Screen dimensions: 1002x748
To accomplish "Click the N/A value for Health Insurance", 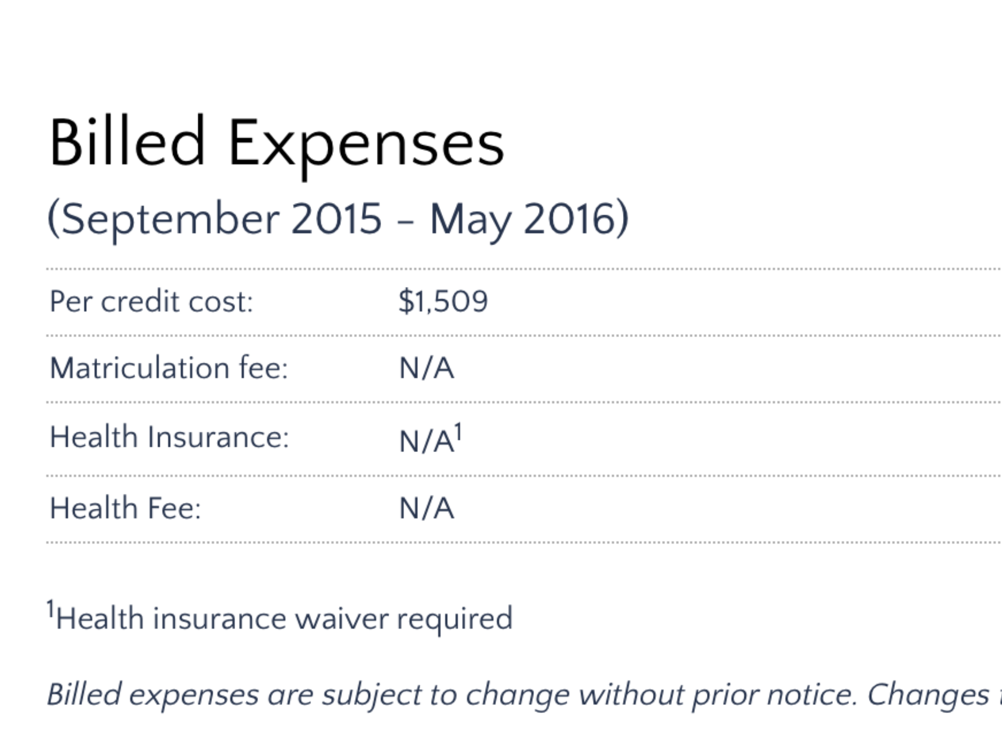I will [424, 441].
